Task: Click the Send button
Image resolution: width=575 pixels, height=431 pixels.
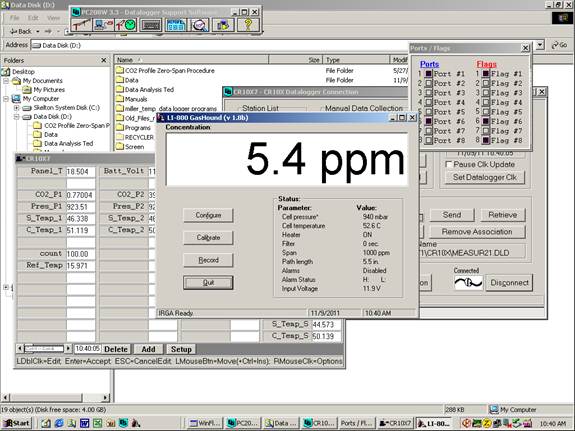Action: (x=452, y=215)
